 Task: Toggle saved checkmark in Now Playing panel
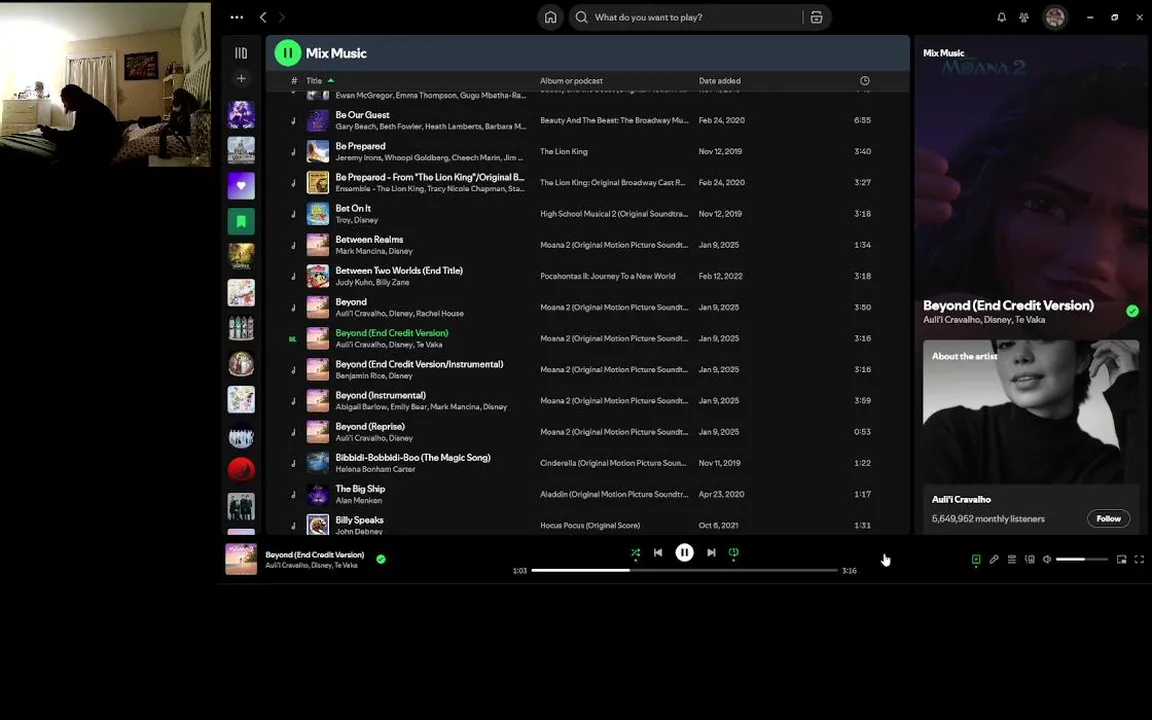1132,311
